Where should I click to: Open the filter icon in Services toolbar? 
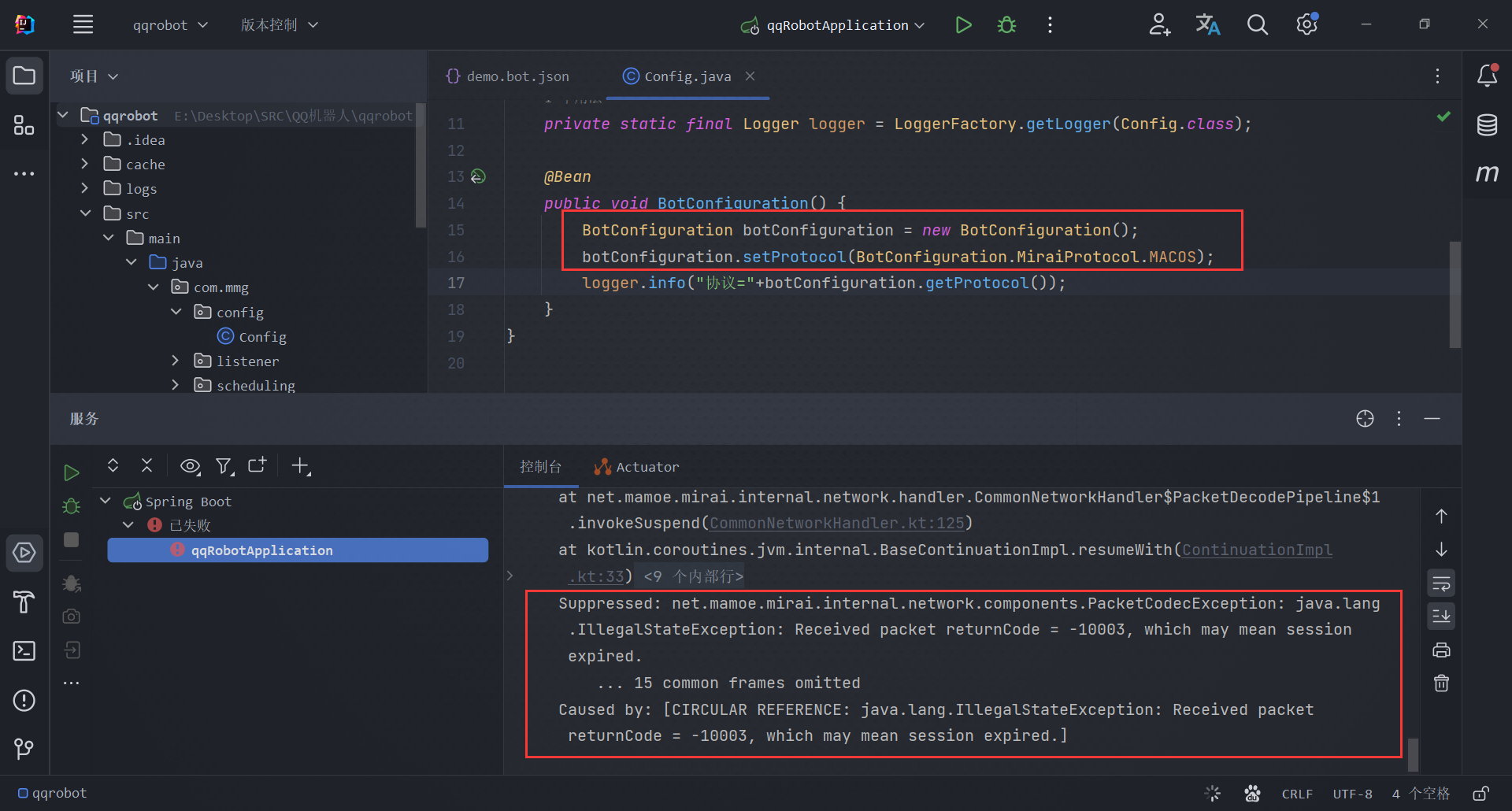pyautogui.click(x=224, y=466)
